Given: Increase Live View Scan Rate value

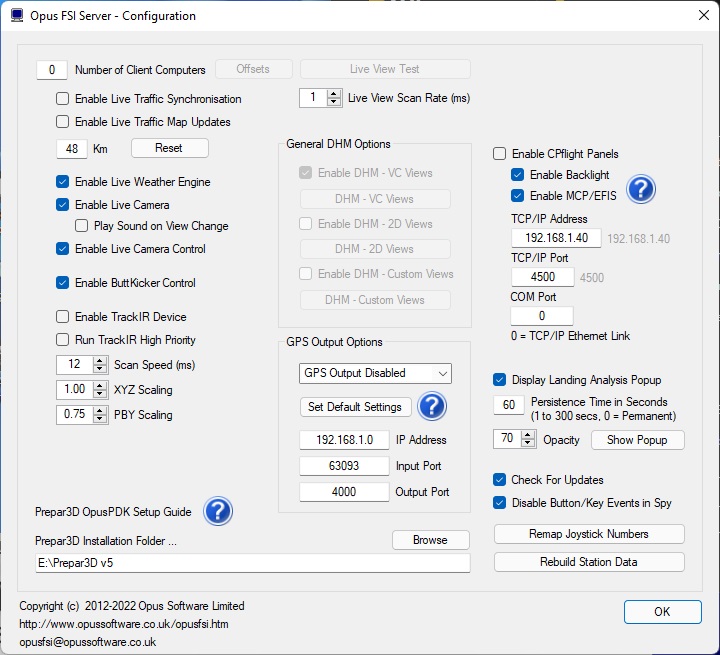Looking at the screenshot, I should coord(334,93).
